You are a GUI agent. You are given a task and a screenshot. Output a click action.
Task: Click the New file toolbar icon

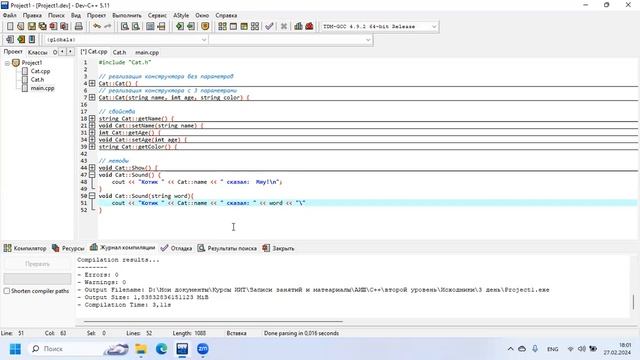click(x=10, y=27)
